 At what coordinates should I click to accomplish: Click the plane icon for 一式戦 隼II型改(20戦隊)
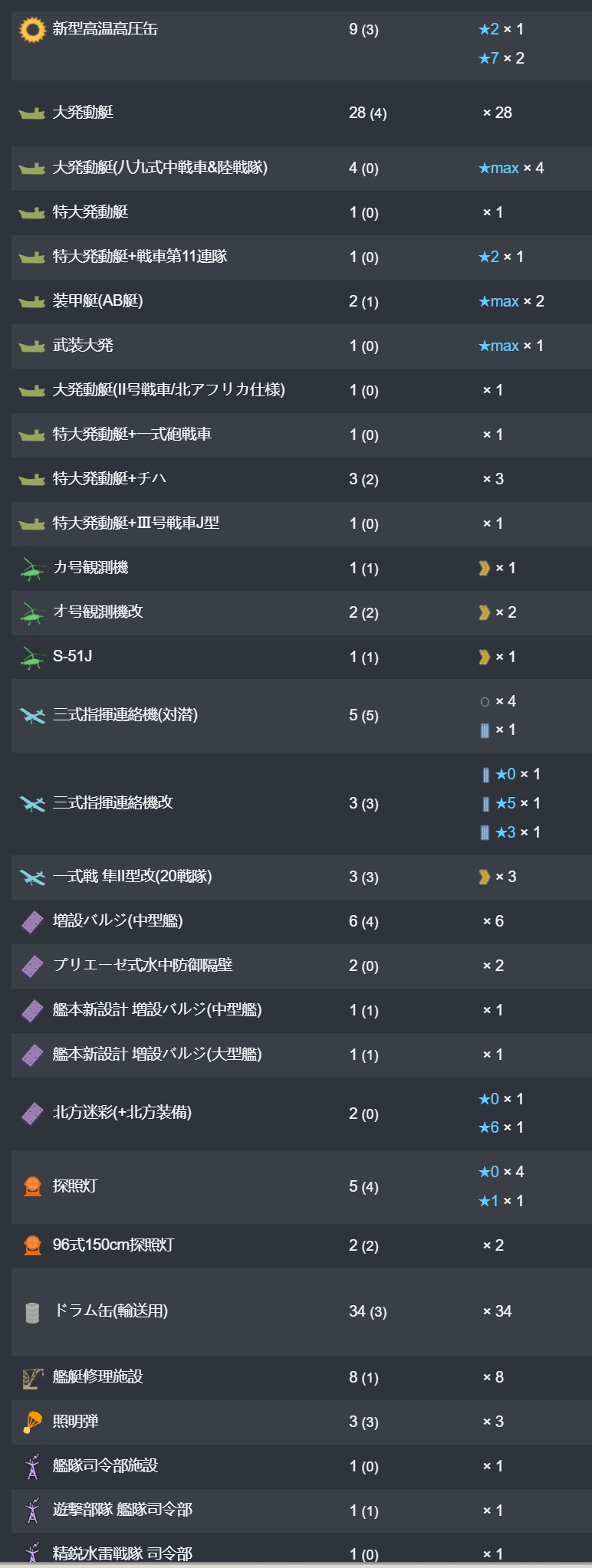click(x=32, y=877)
